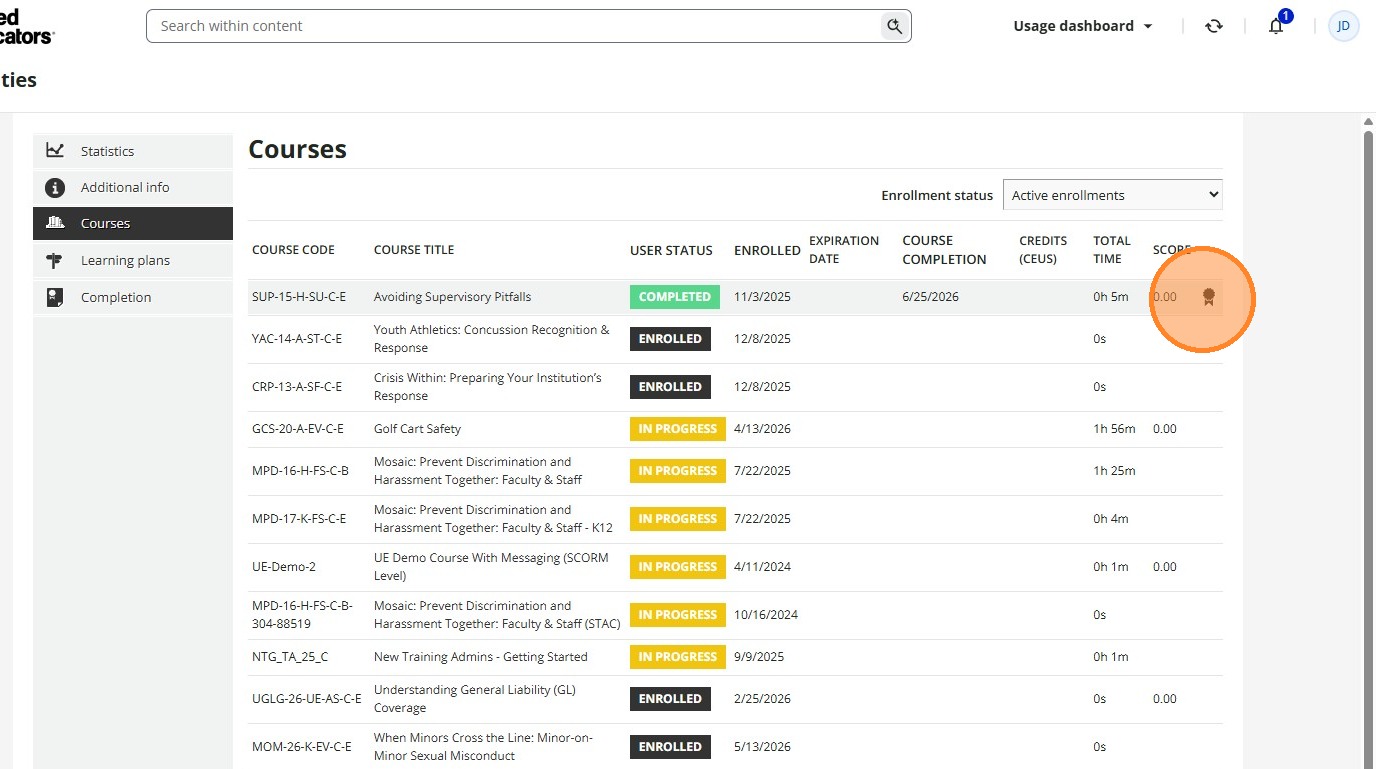Click the certificate ribbon icon for Avoiding Supervisory Pitfalls
This screenshot has width=1376, height=769.
[x=1208, y=297]
